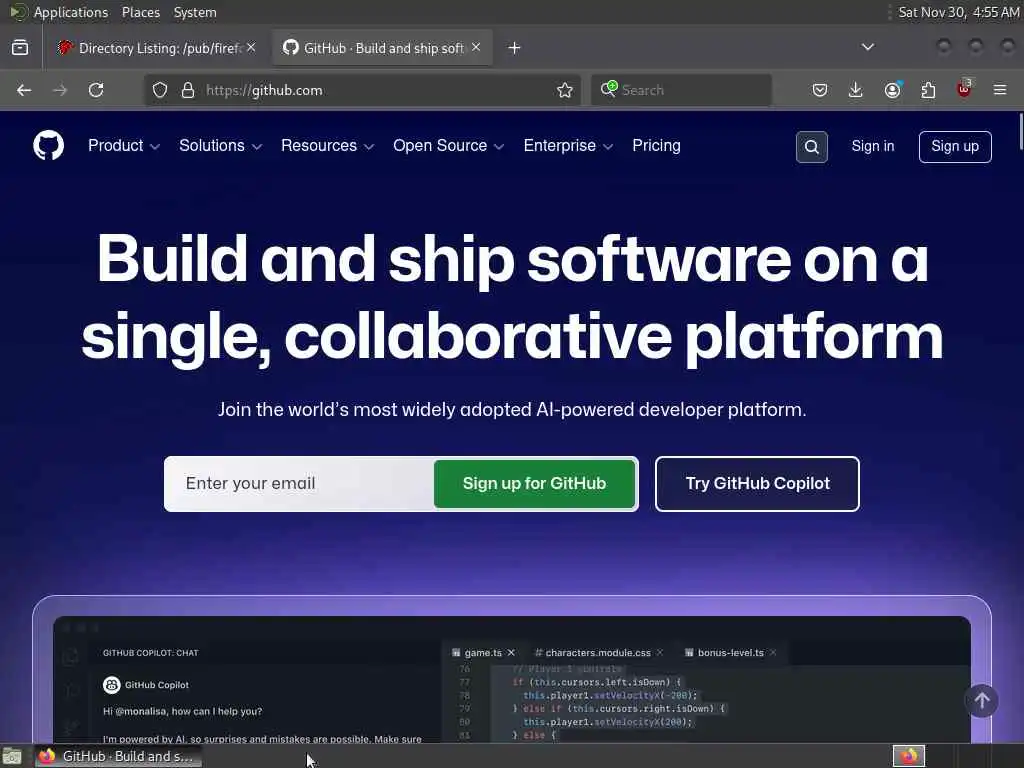Screen dimensions: 1024x768
Task: Go back with the browser back arrow
Action: click(x=24, y=90)
